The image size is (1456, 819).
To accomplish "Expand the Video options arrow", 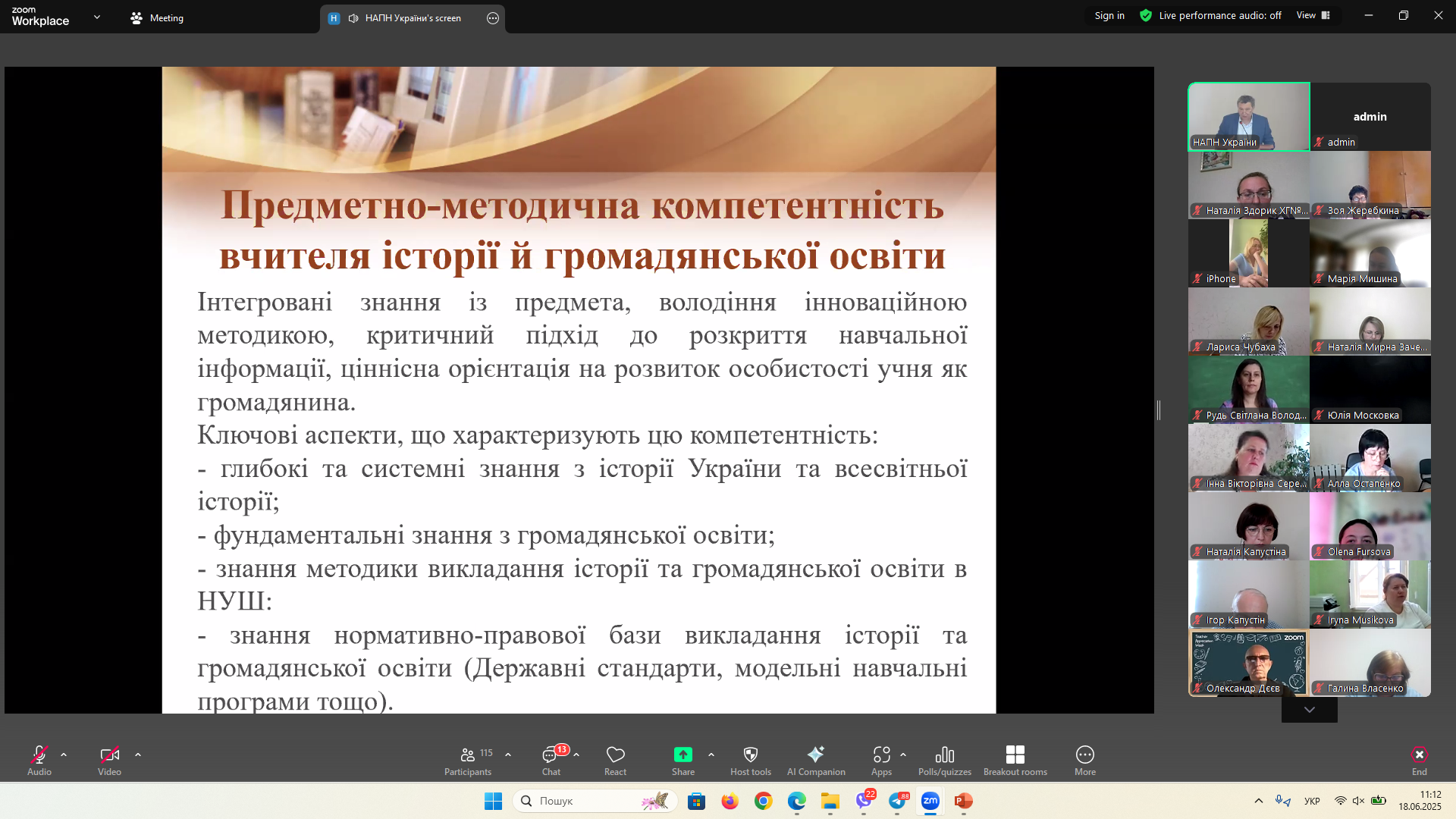I will [x=138, y=755].
